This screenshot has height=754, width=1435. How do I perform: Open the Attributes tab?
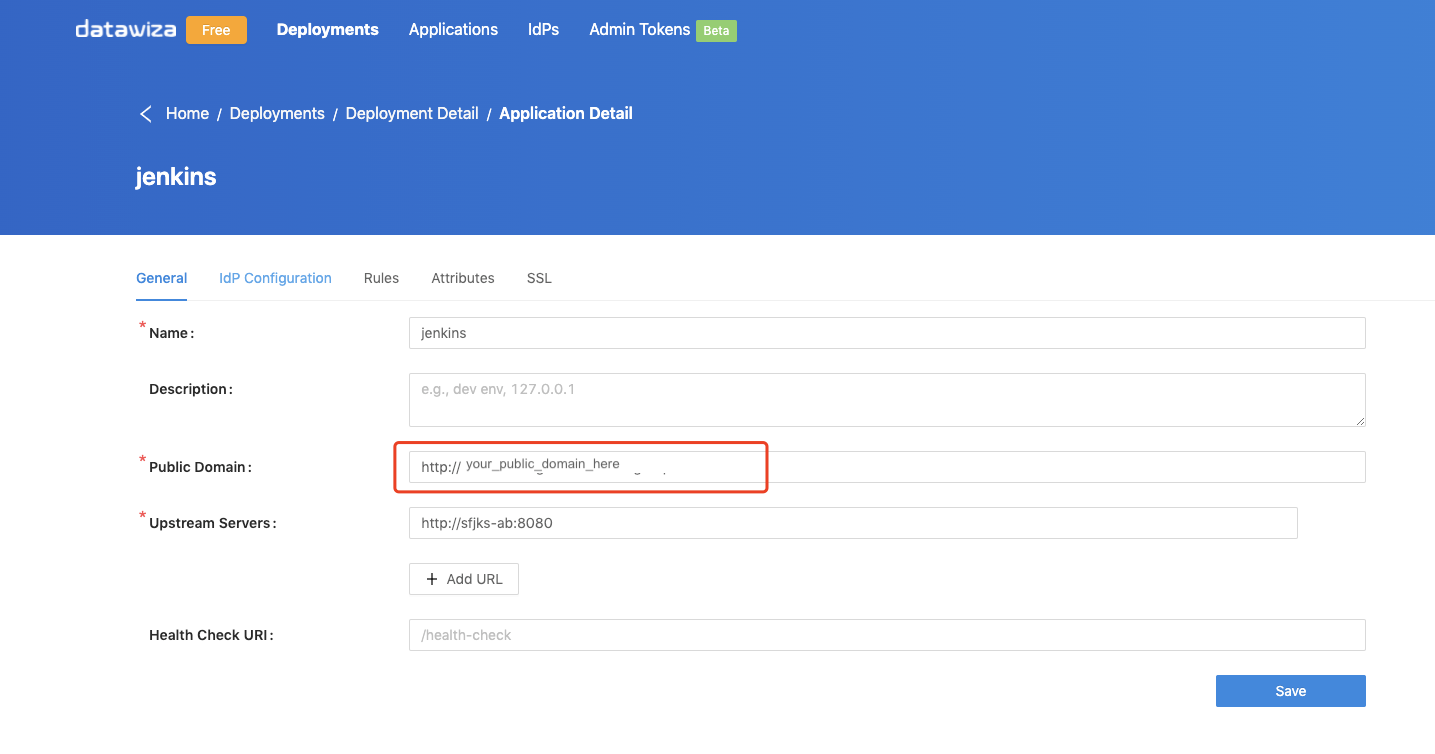click(x=463, y=278)
